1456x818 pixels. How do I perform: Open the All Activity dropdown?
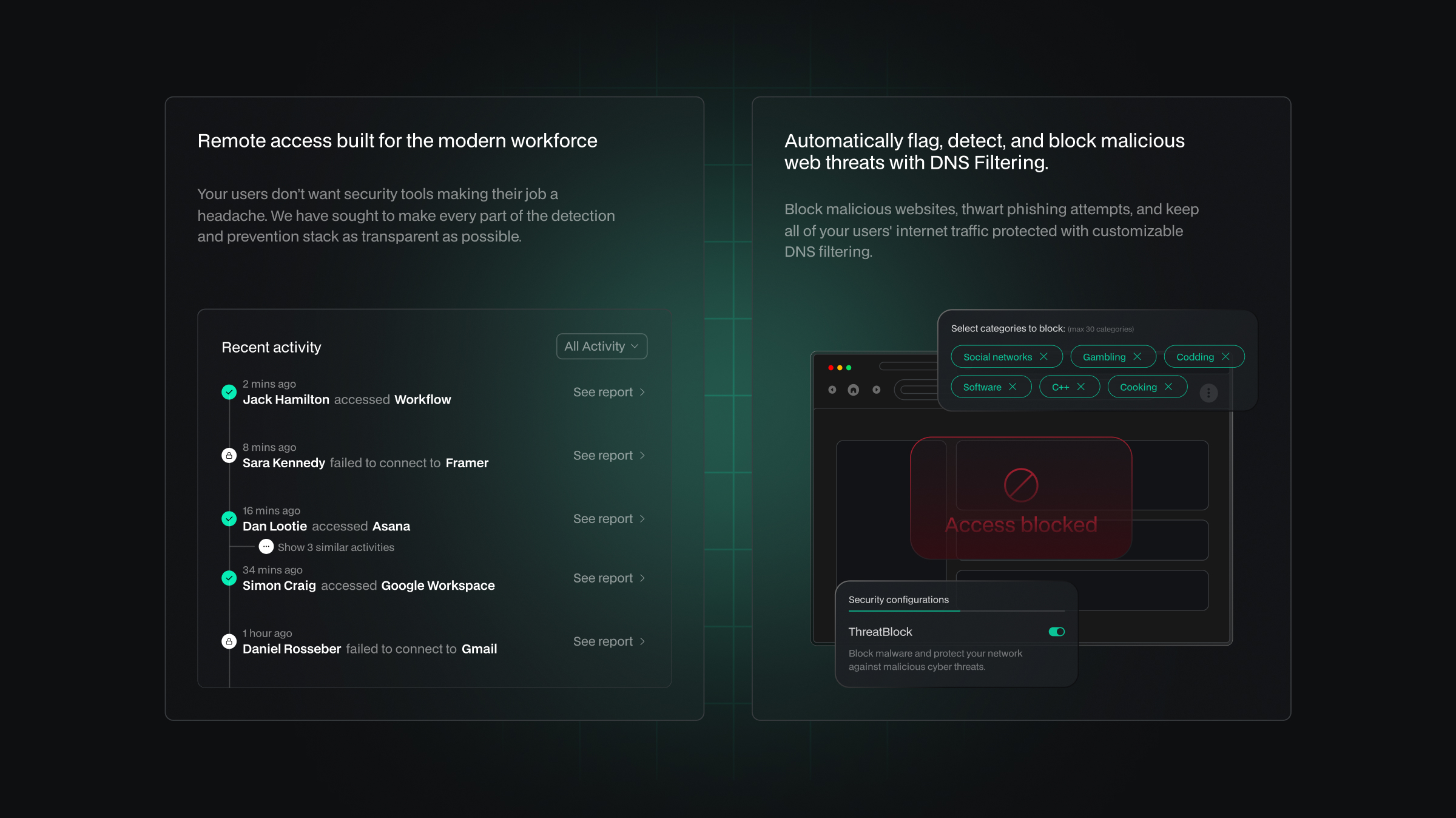click(601, 346)
